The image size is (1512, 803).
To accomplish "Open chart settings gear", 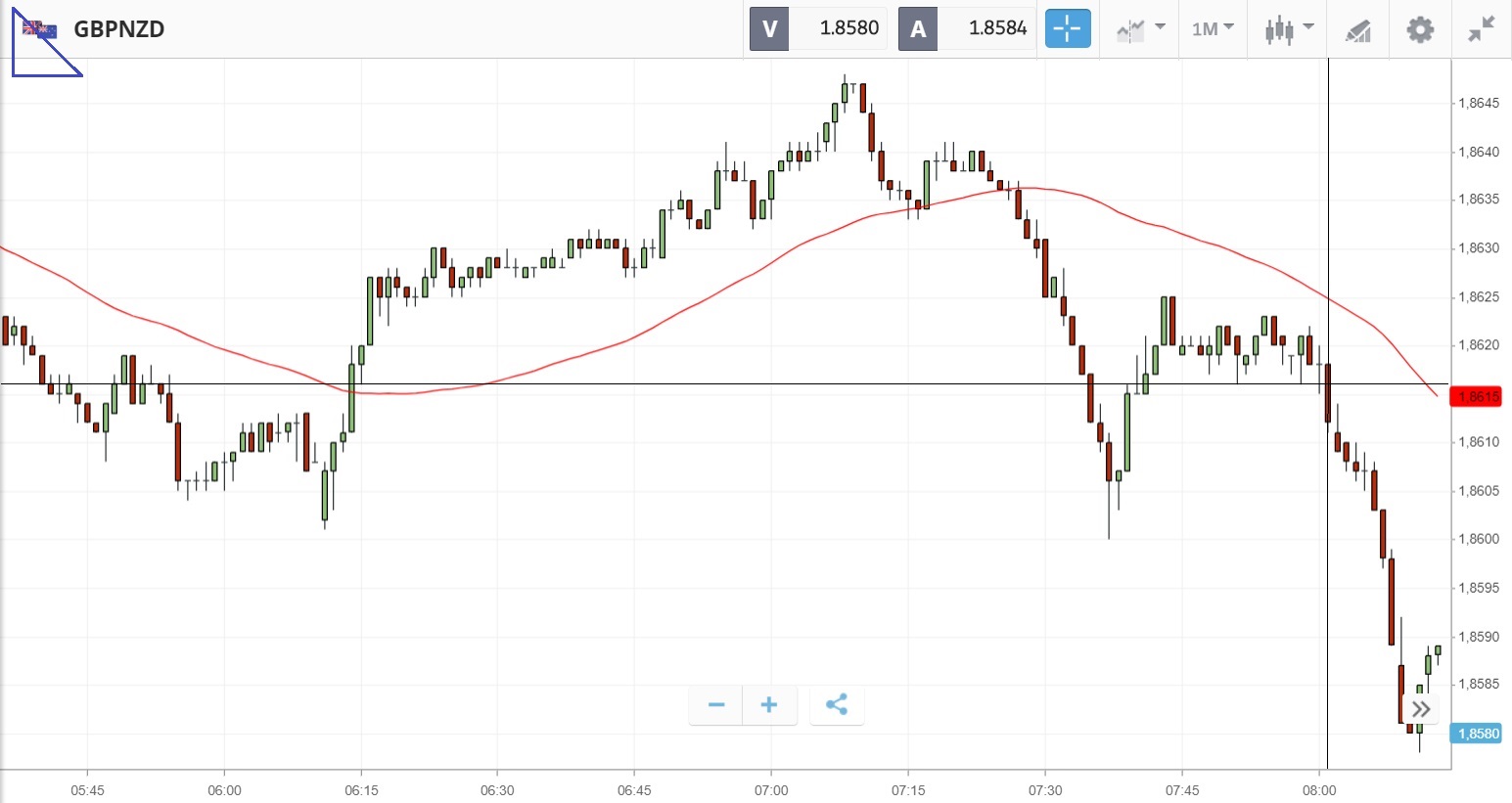I will pyautogui.click(x=1420, y=28).
